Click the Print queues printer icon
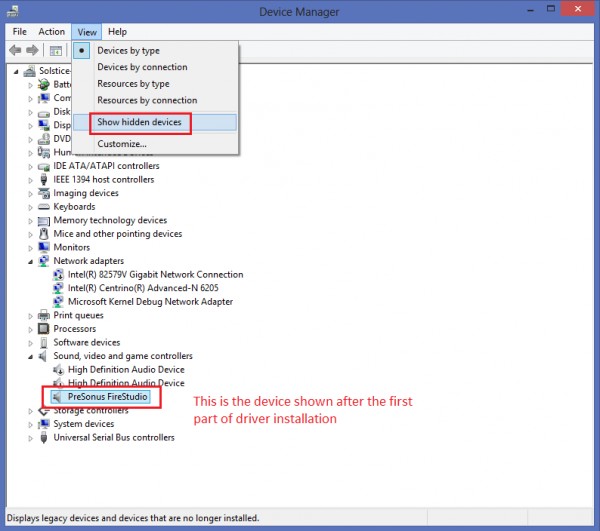The width and height of the screenshot is (600, 531). pyautogui.click(x=44, y=315)
